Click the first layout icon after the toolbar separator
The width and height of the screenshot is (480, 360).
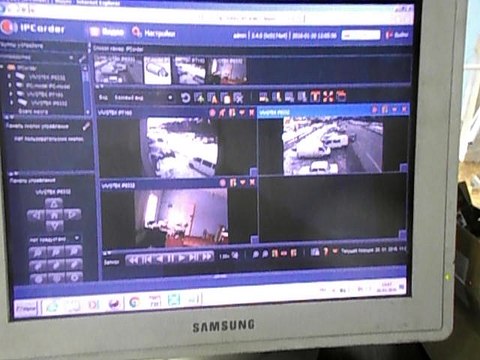point(264,97)
